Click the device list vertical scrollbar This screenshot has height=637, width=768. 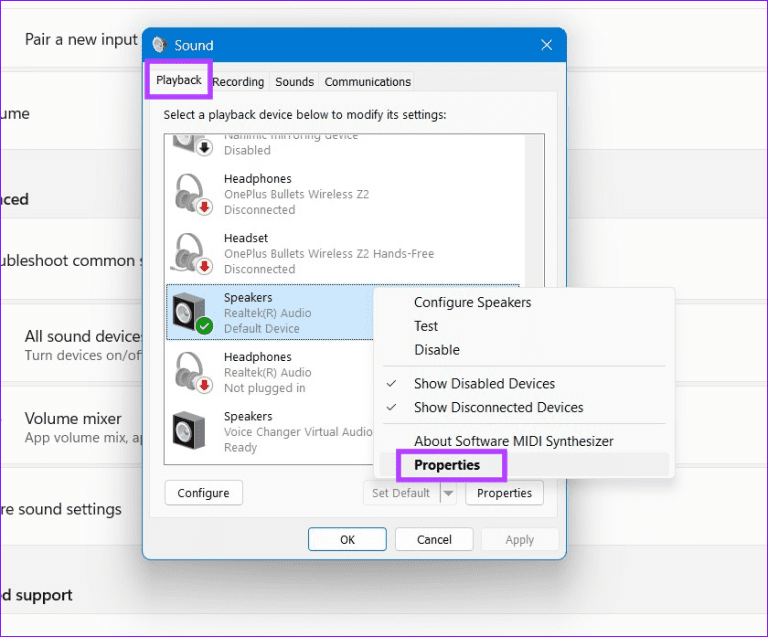click(535, 300)
